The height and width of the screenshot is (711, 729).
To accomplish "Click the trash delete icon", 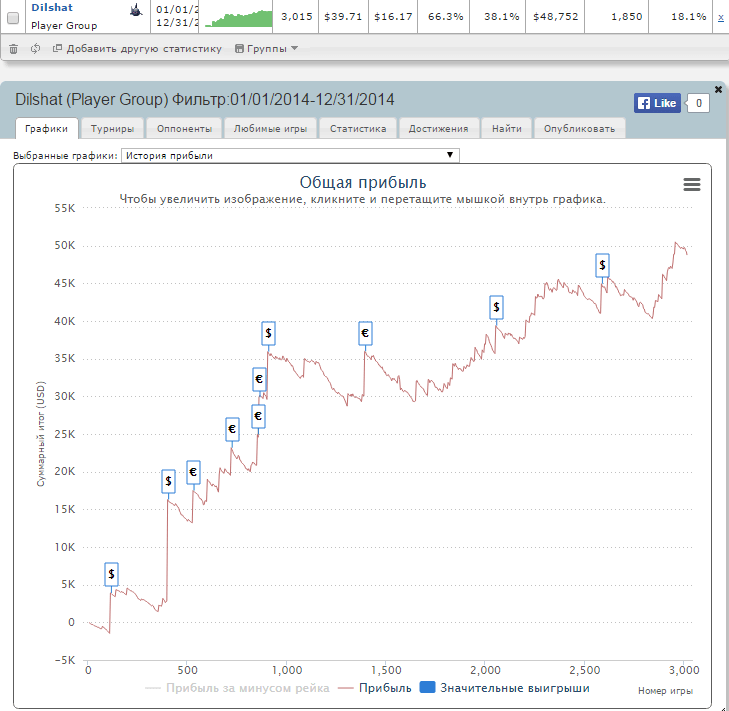I will pos(13,48).
